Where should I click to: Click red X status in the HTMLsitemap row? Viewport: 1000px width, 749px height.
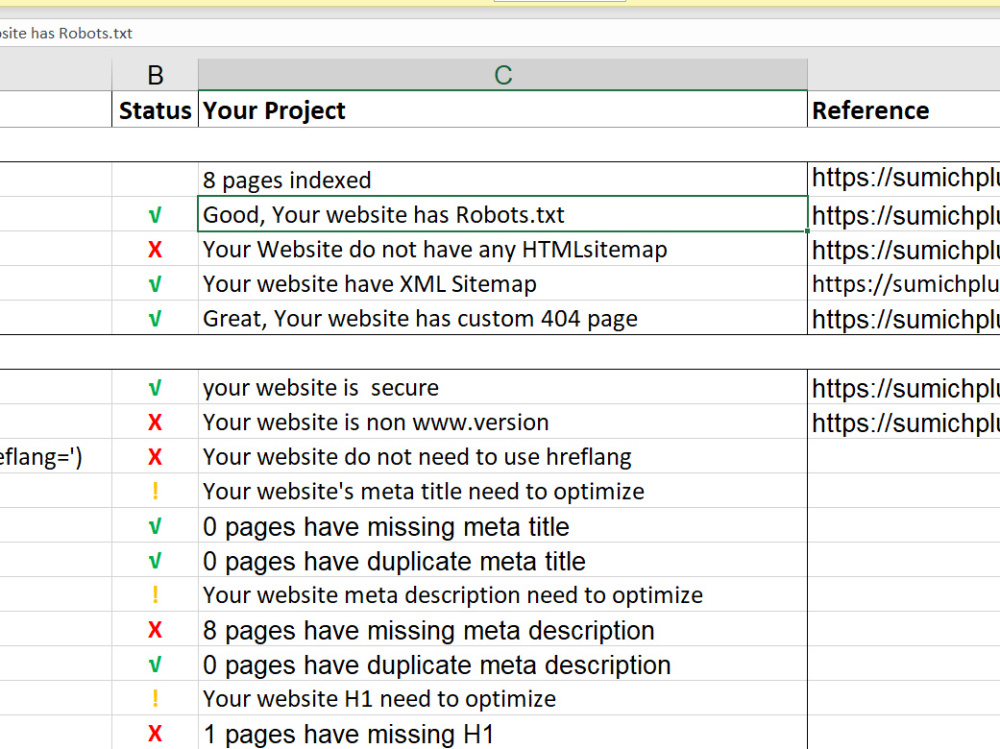click(155, 249)
